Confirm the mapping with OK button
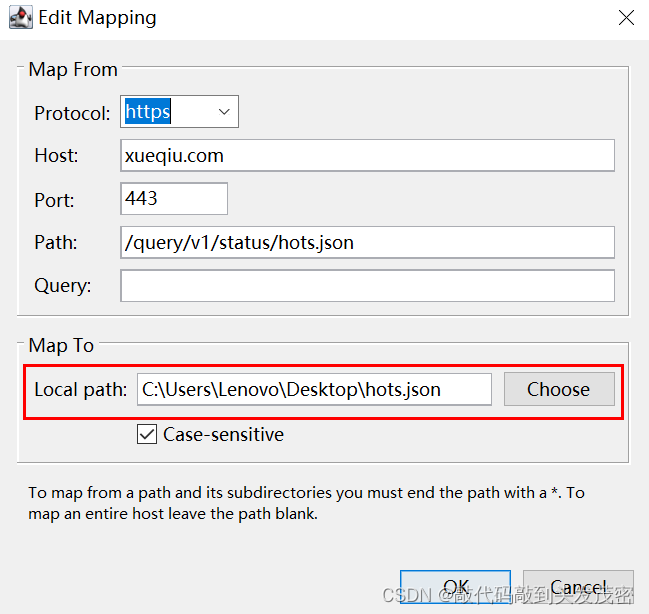The width and height of the screenshot is (649, 614). [455, 587]
